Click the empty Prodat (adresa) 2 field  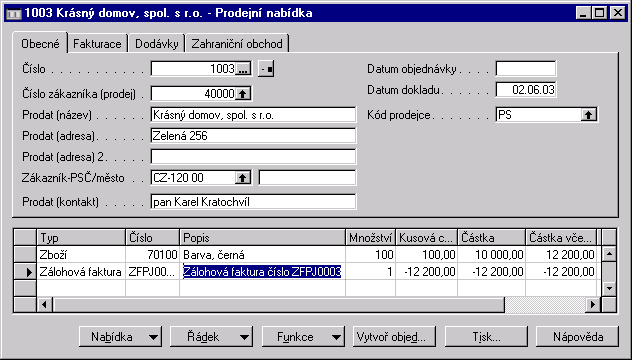(x=253, y=157)
